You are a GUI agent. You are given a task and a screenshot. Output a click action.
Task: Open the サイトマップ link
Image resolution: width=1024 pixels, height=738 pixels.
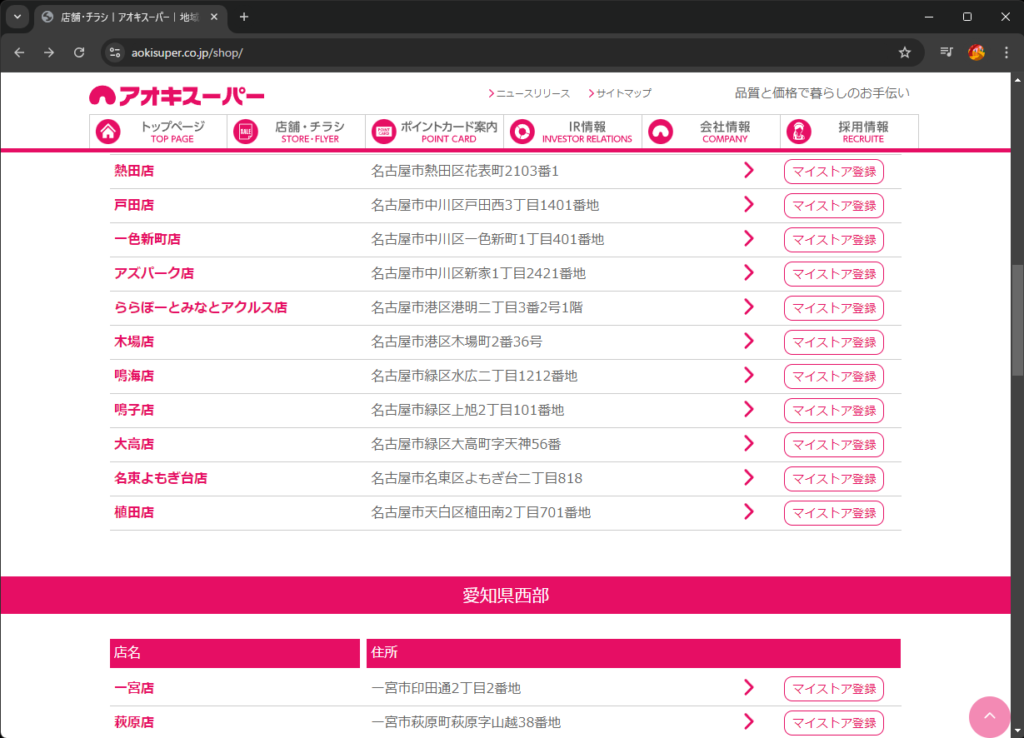620,93
